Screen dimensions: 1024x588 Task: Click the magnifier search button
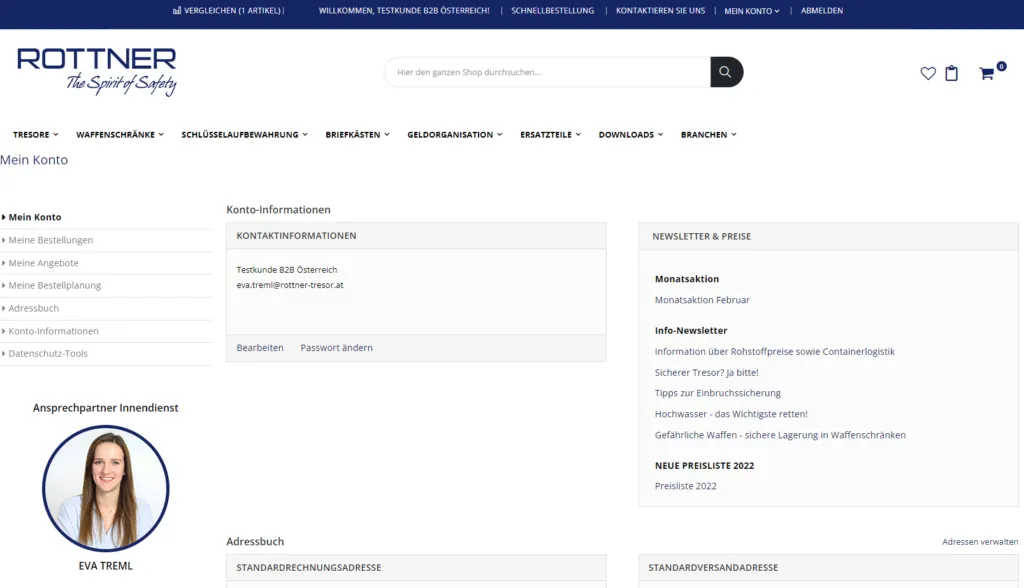(726, 72)
